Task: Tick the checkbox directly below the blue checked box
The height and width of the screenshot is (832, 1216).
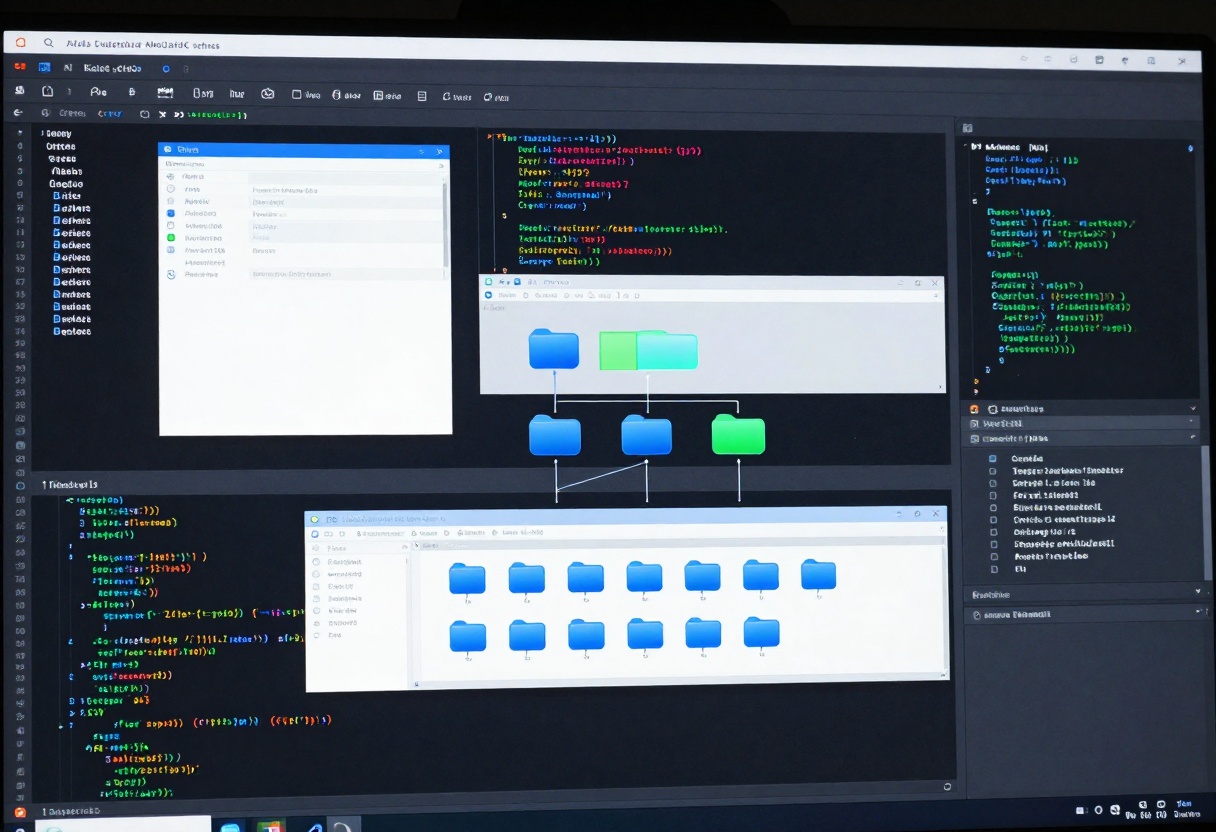Action: coord(993,470)
